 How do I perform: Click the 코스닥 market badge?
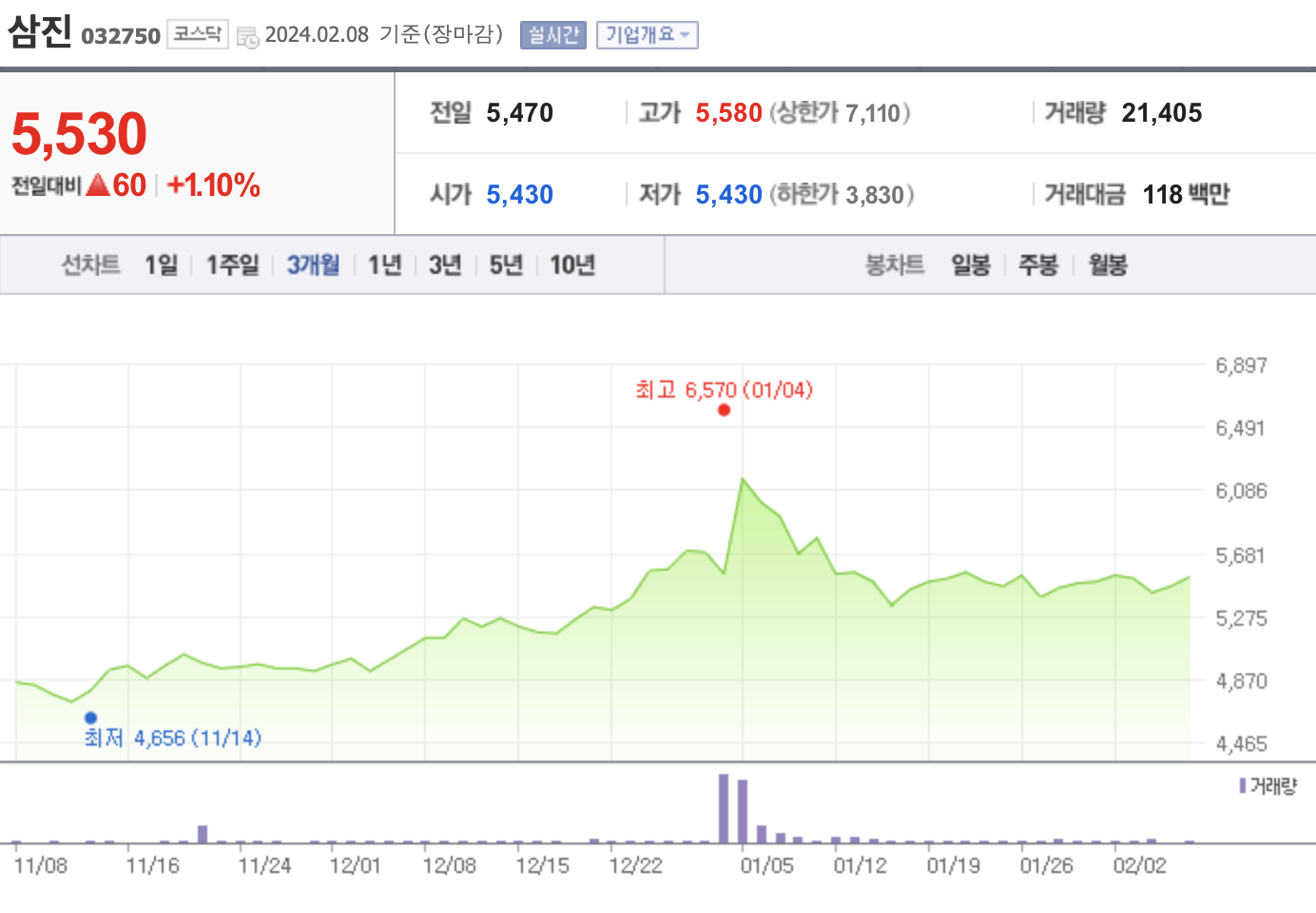click(198, 34)
